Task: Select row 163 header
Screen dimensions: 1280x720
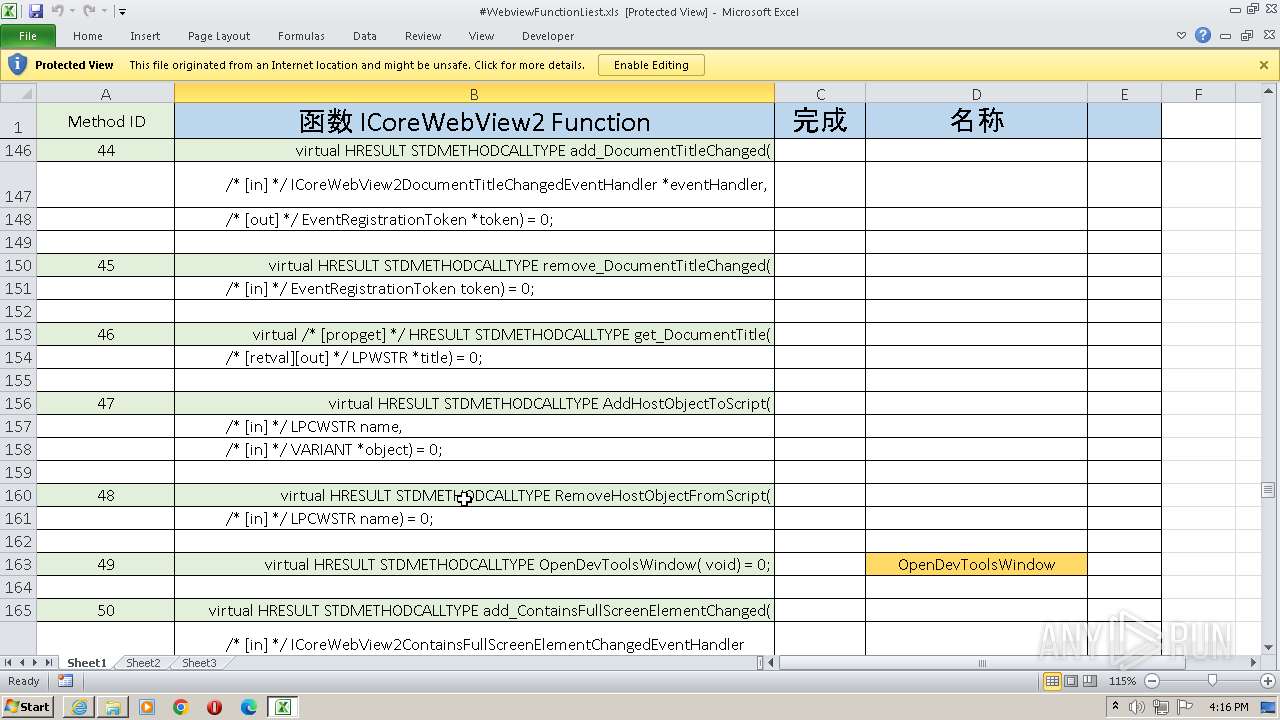Action: point(18,564)
